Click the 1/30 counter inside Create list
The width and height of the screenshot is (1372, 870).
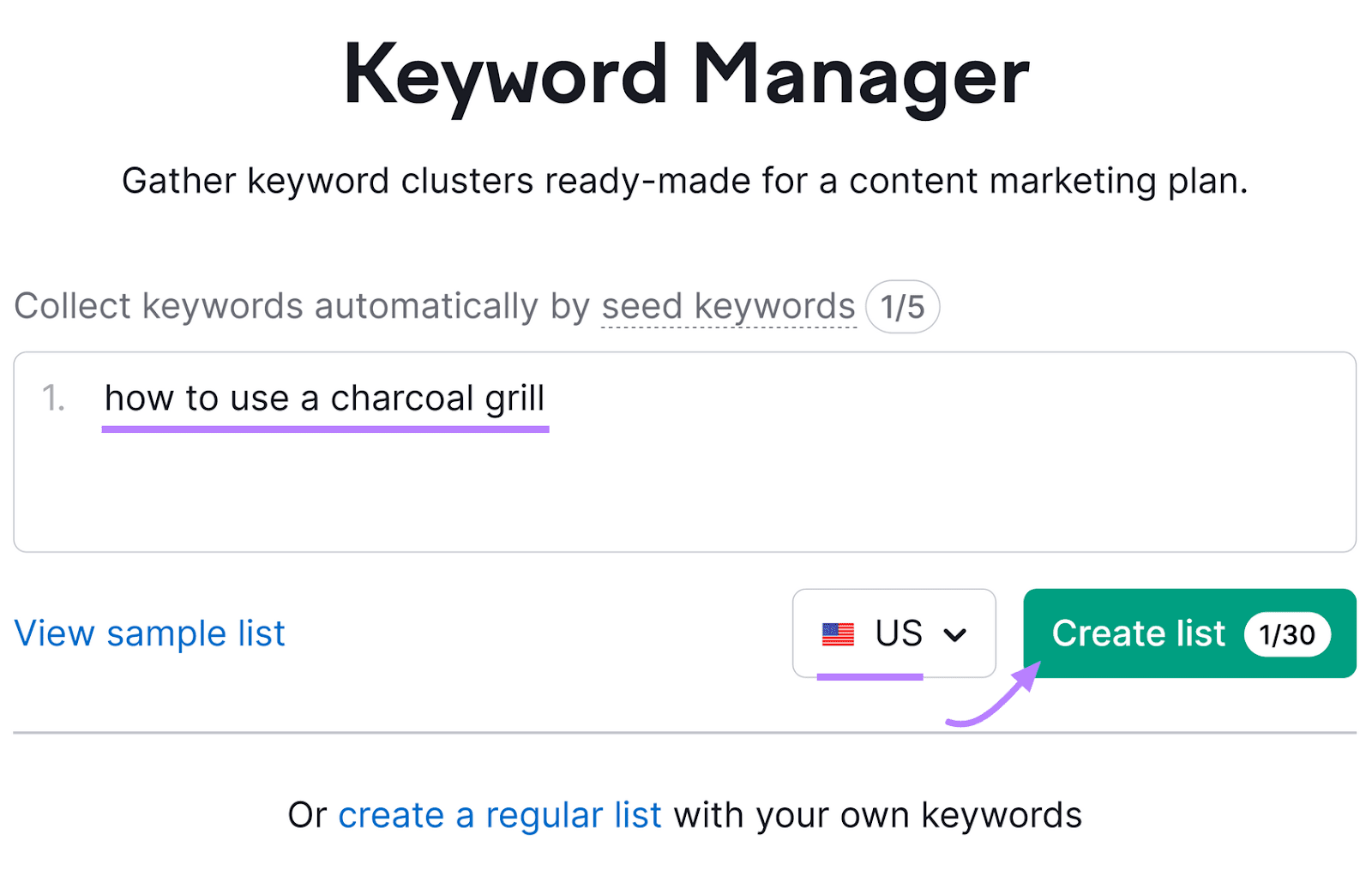coord(1287,634)
